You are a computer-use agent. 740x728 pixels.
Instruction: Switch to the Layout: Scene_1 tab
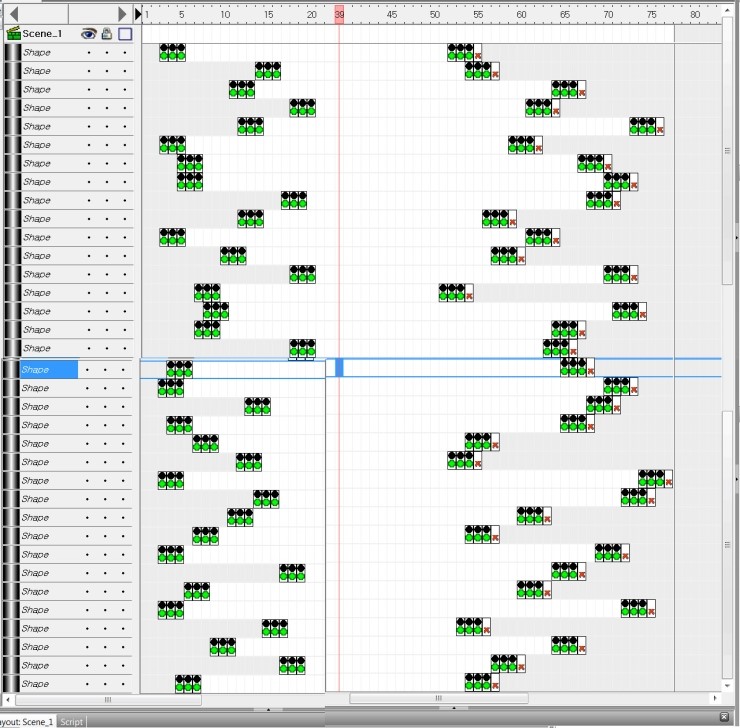26,721
